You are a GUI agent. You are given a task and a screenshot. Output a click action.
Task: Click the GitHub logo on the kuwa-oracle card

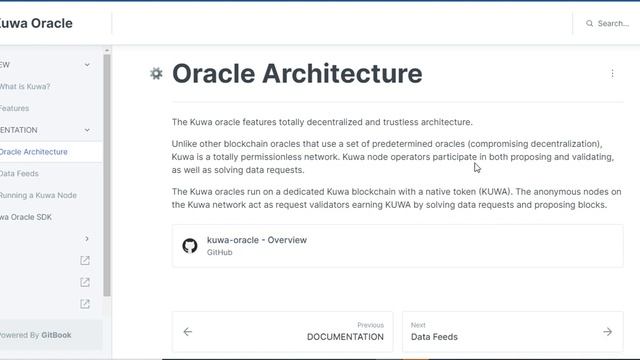pyautogui.click(x=190, y=246)
